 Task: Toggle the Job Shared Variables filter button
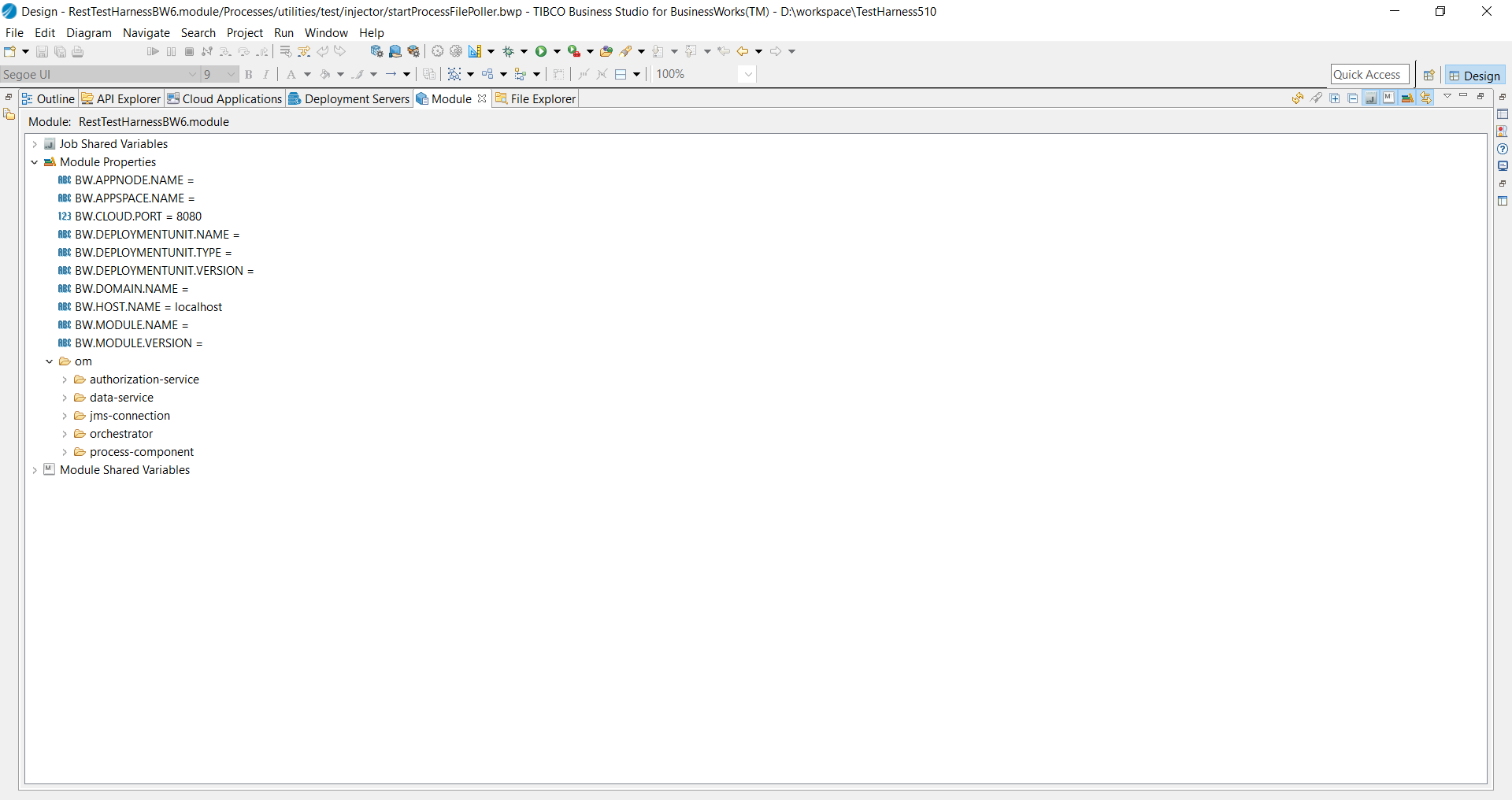[1371, 98]
